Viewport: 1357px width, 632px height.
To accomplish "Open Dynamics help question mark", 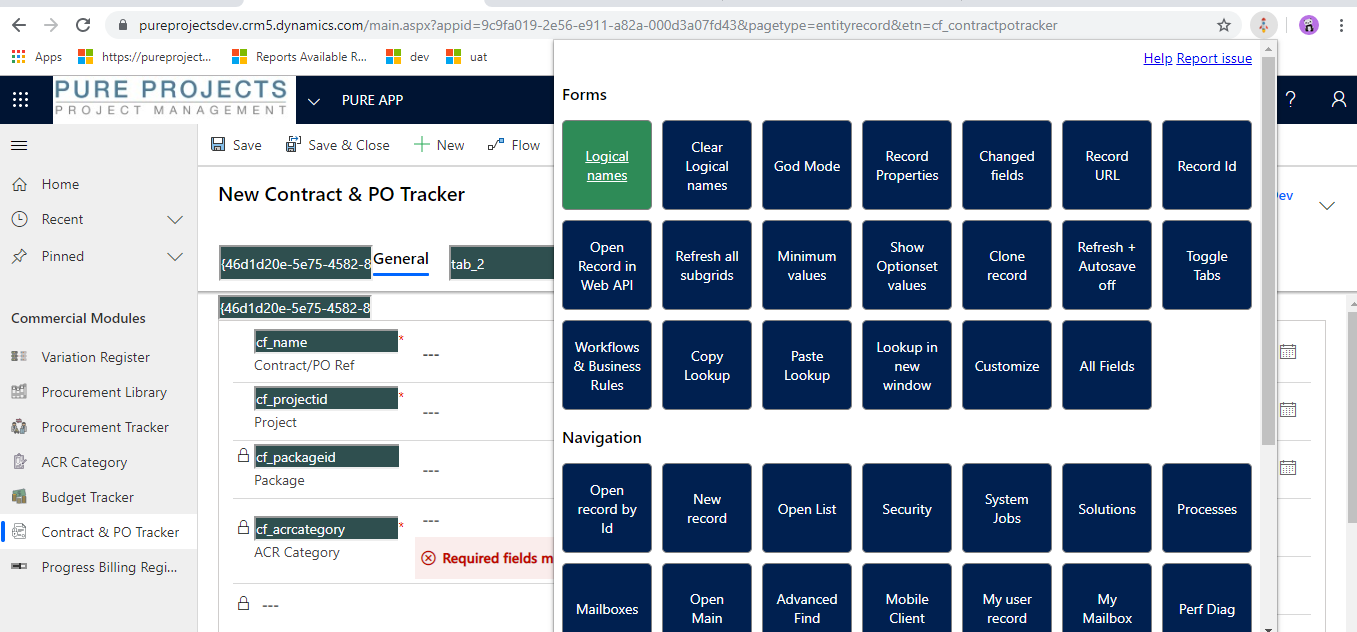I will click(x=1291, y=100).
